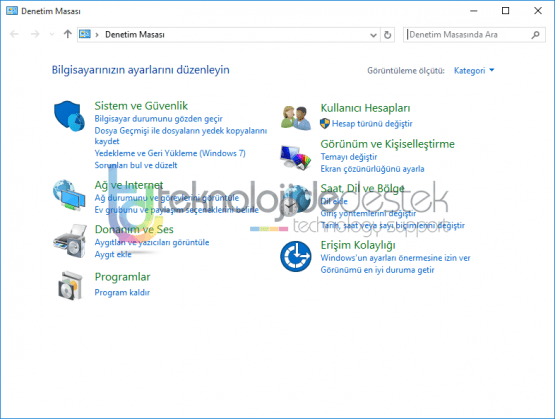Image resolution: width=555 pixels, height=419 pixels.
Task: Open the Görünüm ve Kişiselleştirme heading
Action: tap(387, 144)
